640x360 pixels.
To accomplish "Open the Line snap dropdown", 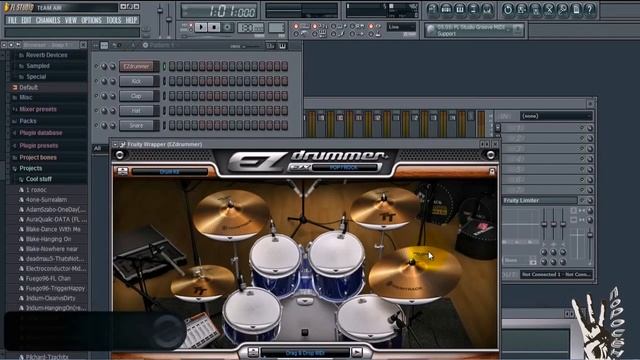I will (x=401, y=27).
